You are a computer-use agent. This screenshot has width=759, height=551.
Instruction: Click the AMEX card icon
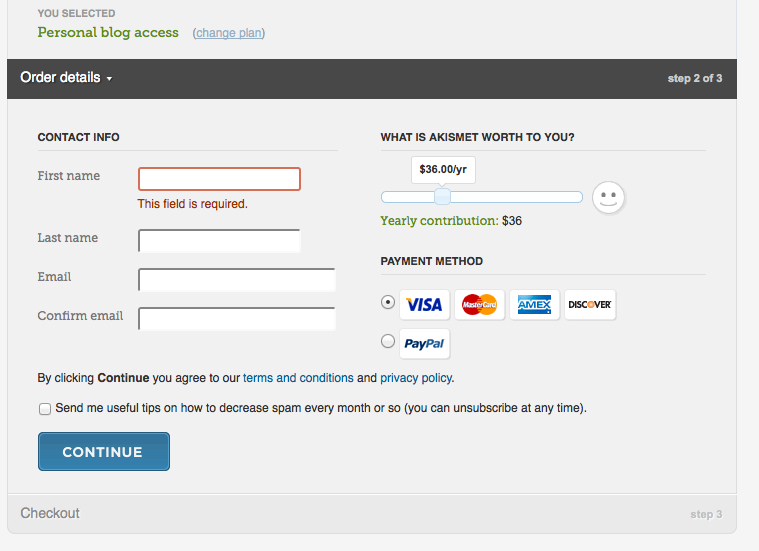pos(534,305)
